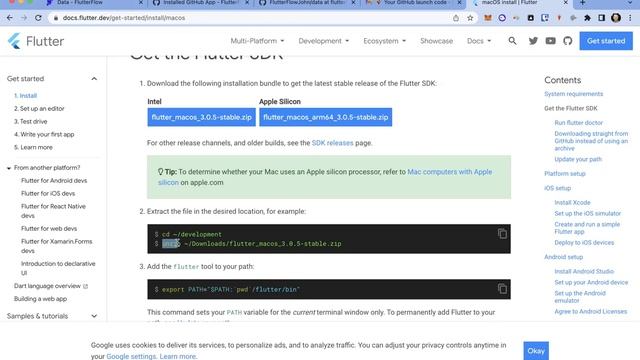Jump to Update your path section
The width and height of the screenshot is (640, 360).
578,159
